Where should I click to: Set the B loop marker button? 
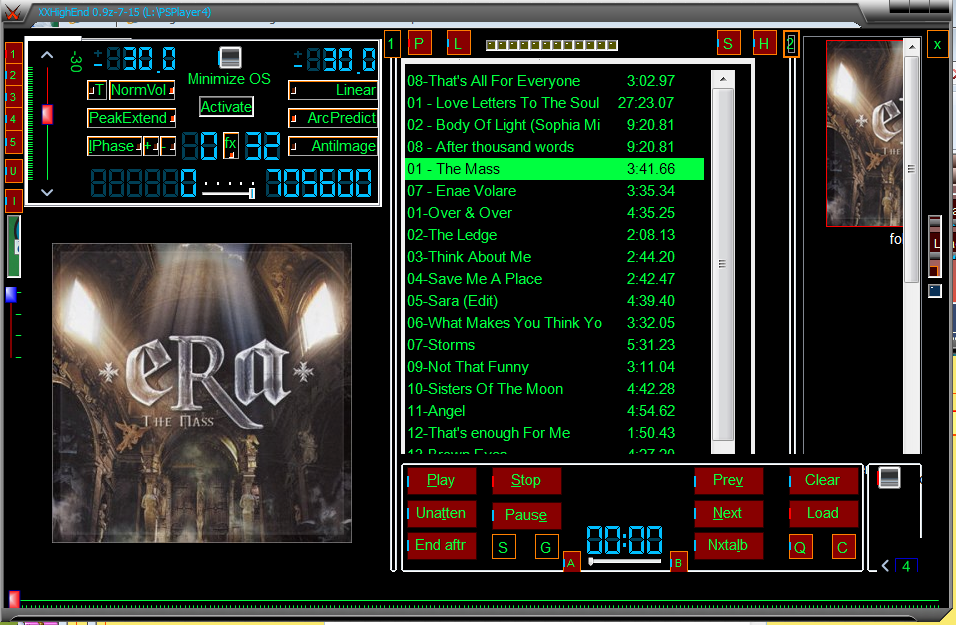point(679,562)
